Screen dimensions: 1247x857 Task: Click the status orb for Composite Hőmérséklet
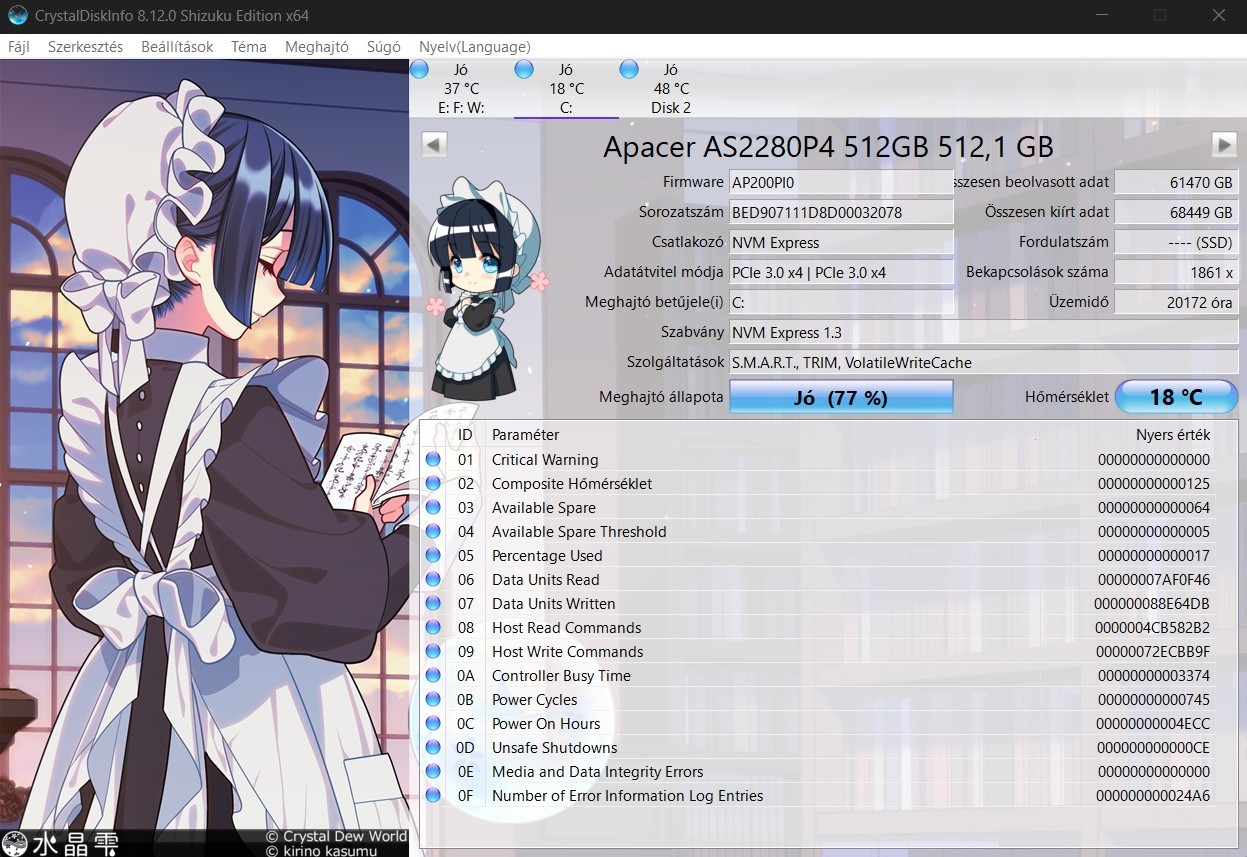point(433,484)
